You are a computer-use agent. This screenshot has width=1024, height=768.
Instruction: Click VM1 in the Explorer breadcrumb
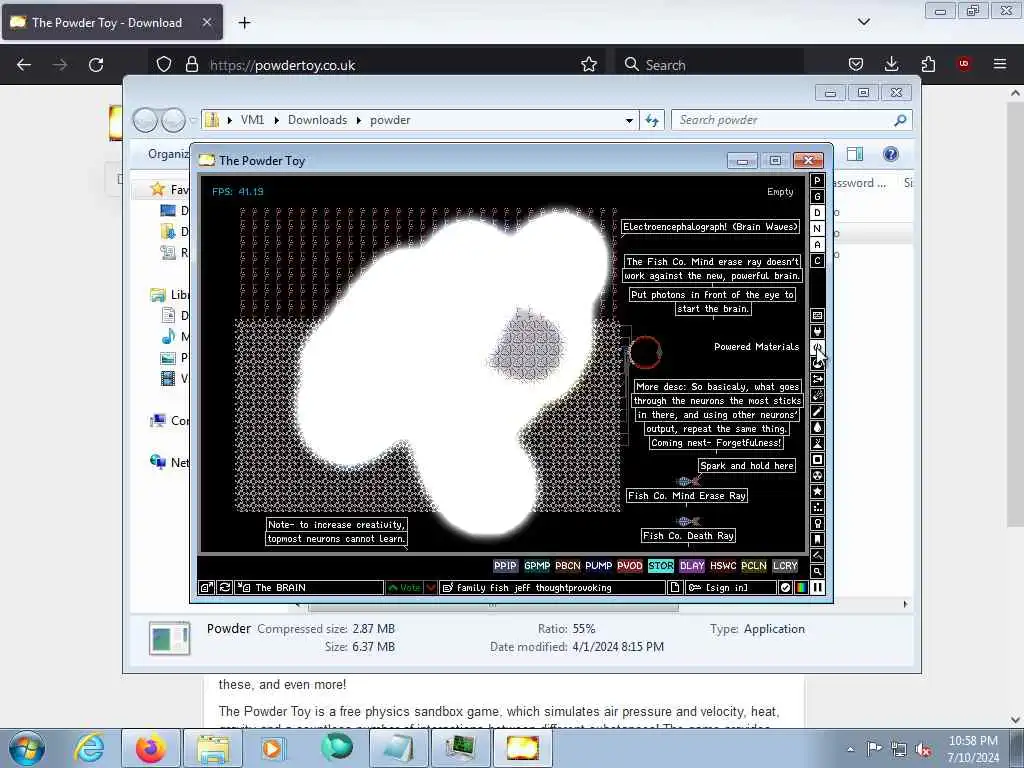(x=252, y=120)
